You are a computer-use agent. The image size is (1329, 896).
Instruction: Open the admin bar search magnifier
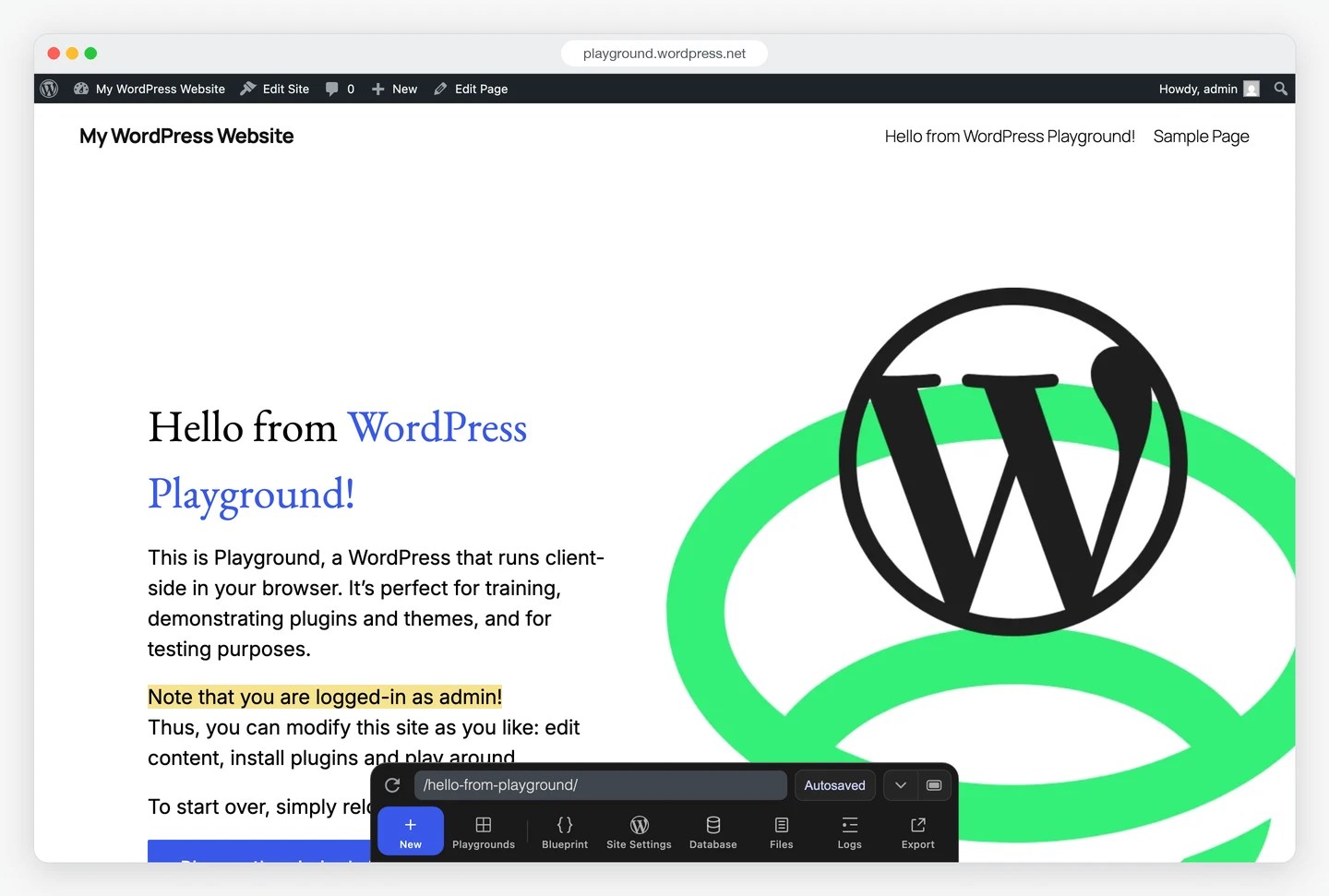click(1281, 89)
